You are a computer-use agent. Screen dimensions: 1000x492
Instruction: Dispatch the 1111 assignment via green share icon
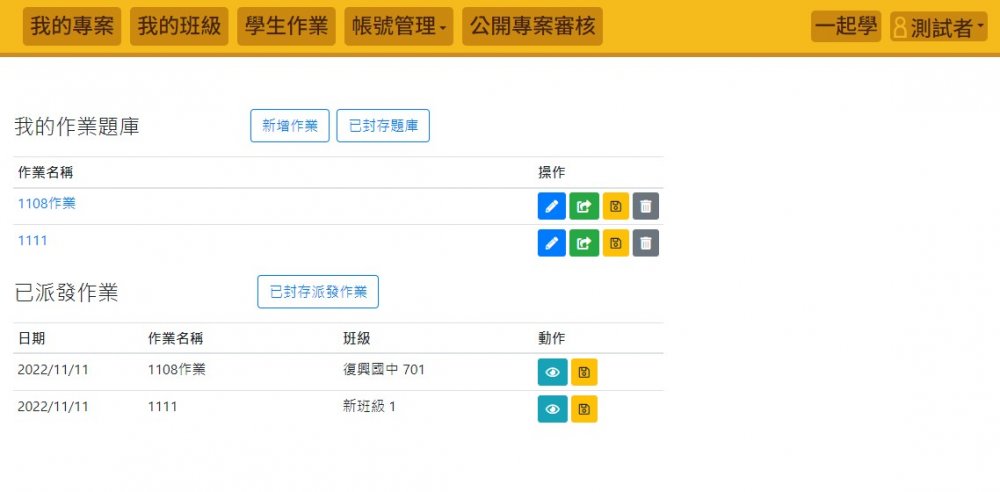[583, 243]
